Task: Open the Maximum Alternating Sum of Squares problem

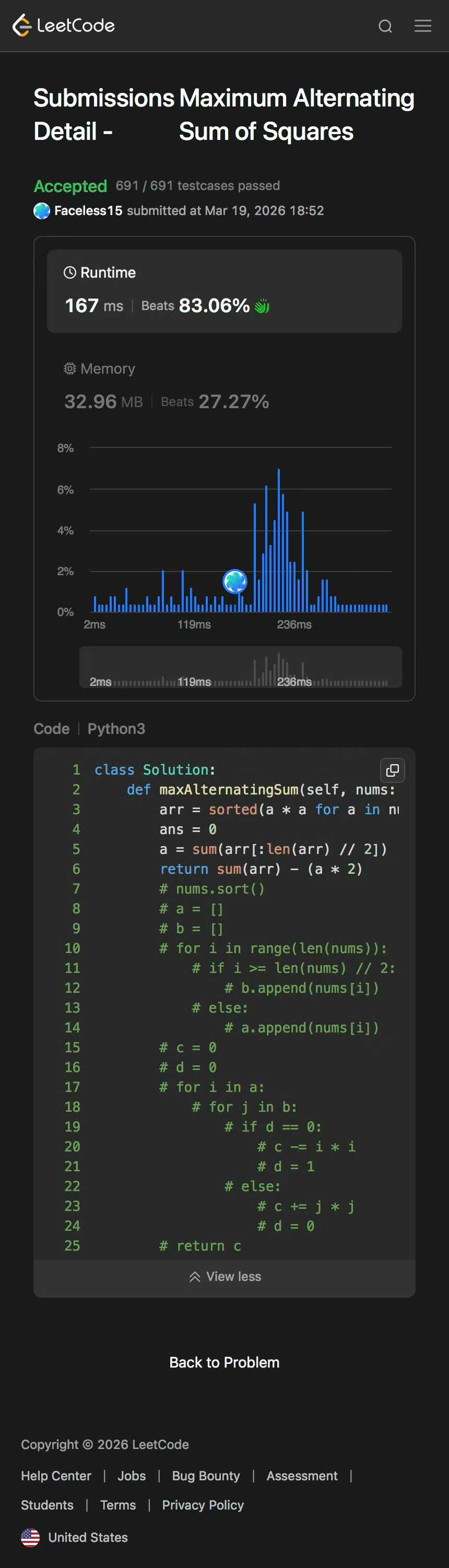Action: point(297,114)
